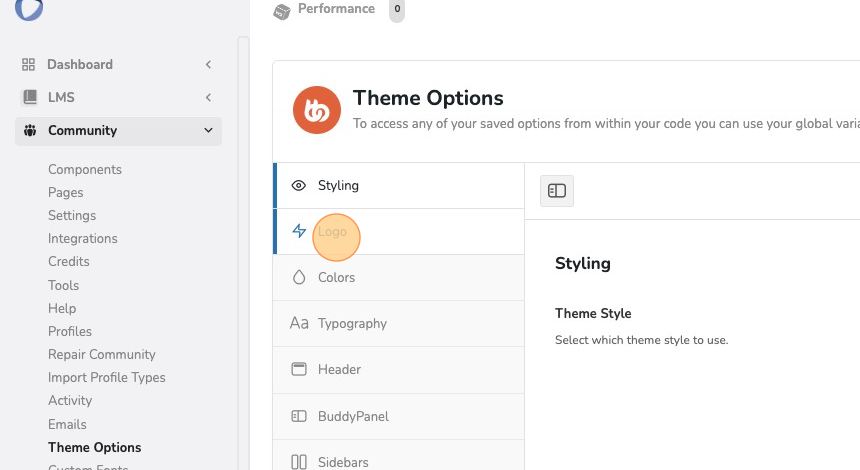Click the Performance cube icon
Image resolution: width=860 pixels, height=470 pixels.
pos(281,11)
